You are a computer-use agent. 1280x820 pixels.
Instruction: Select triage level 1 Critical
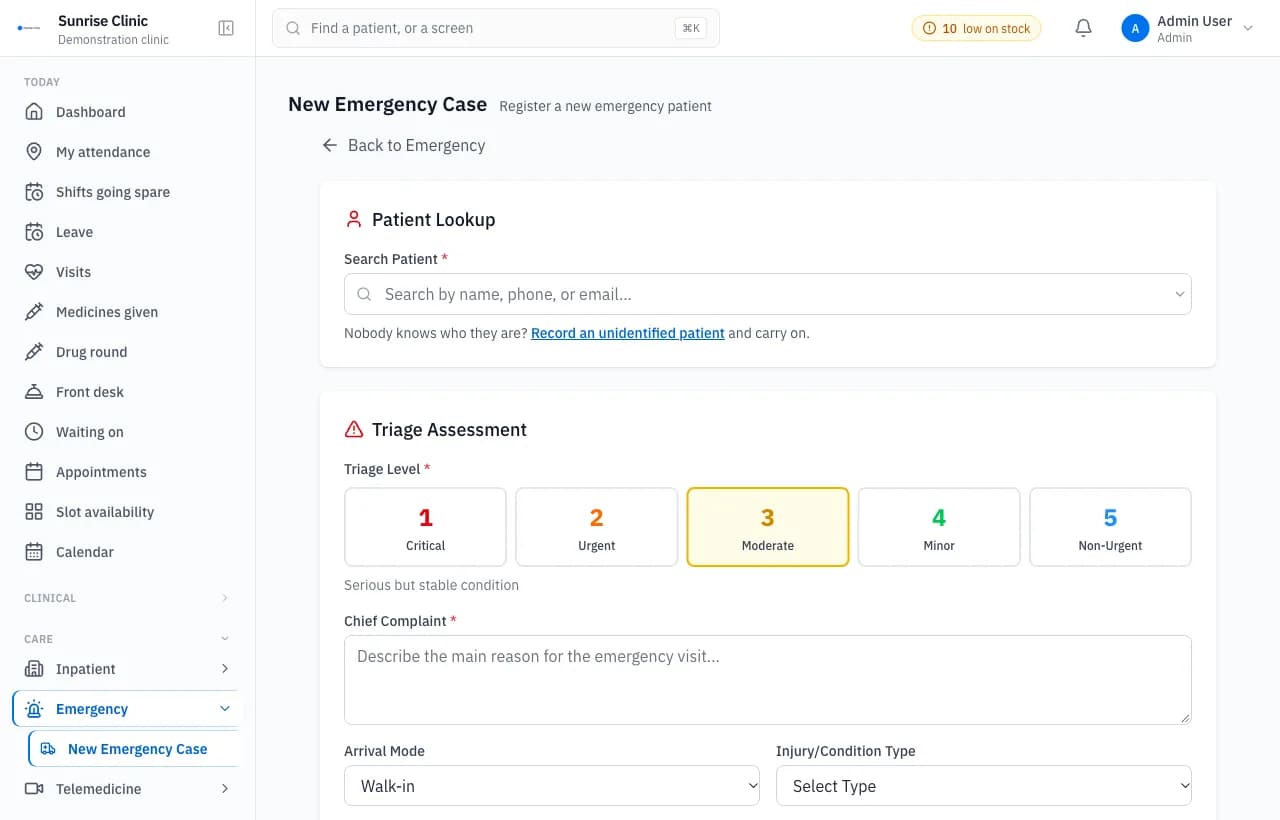pos(425,527)
